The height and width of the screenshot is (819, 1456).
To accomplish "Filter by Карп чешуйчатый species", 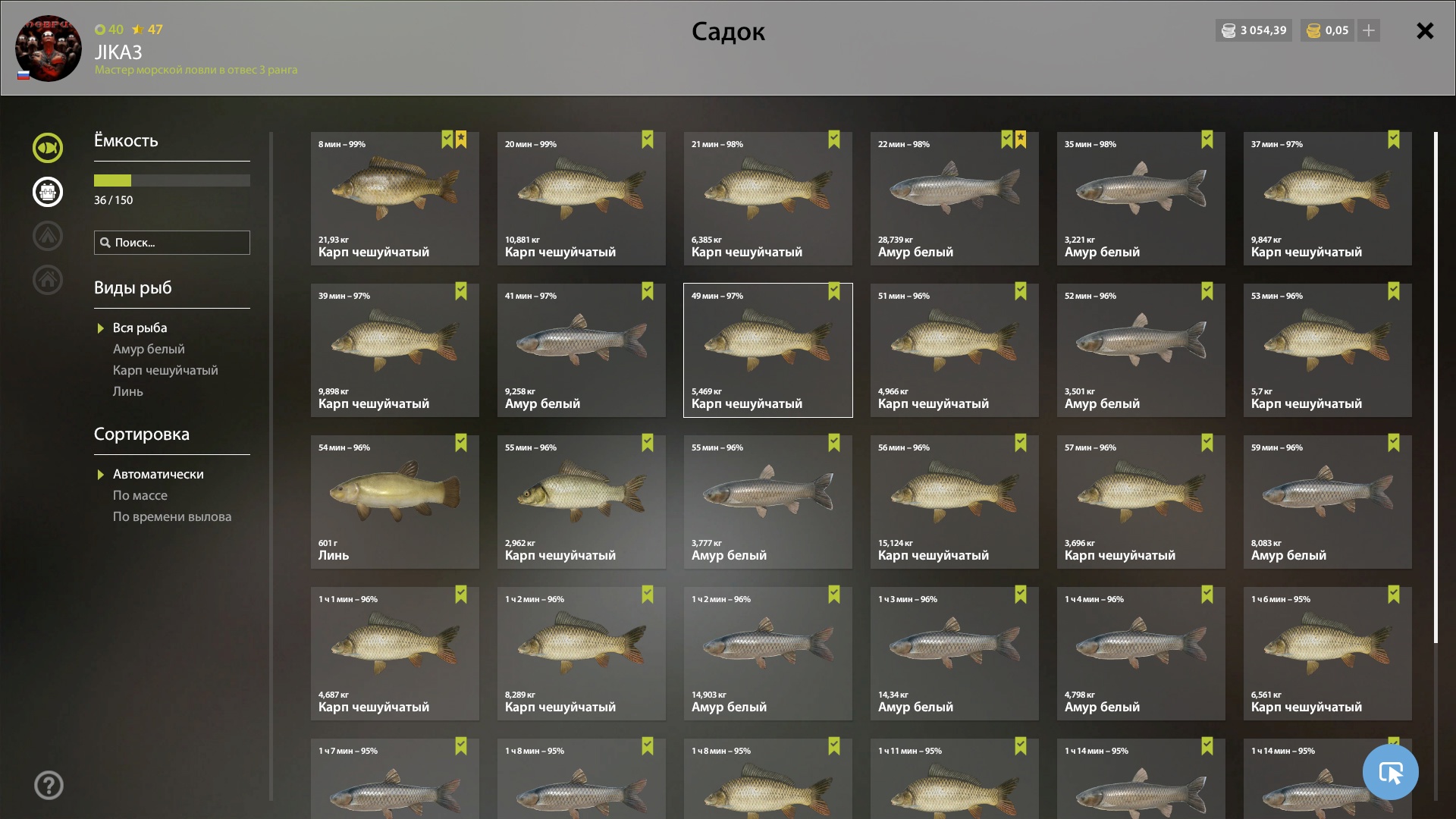I will point(165,370).
